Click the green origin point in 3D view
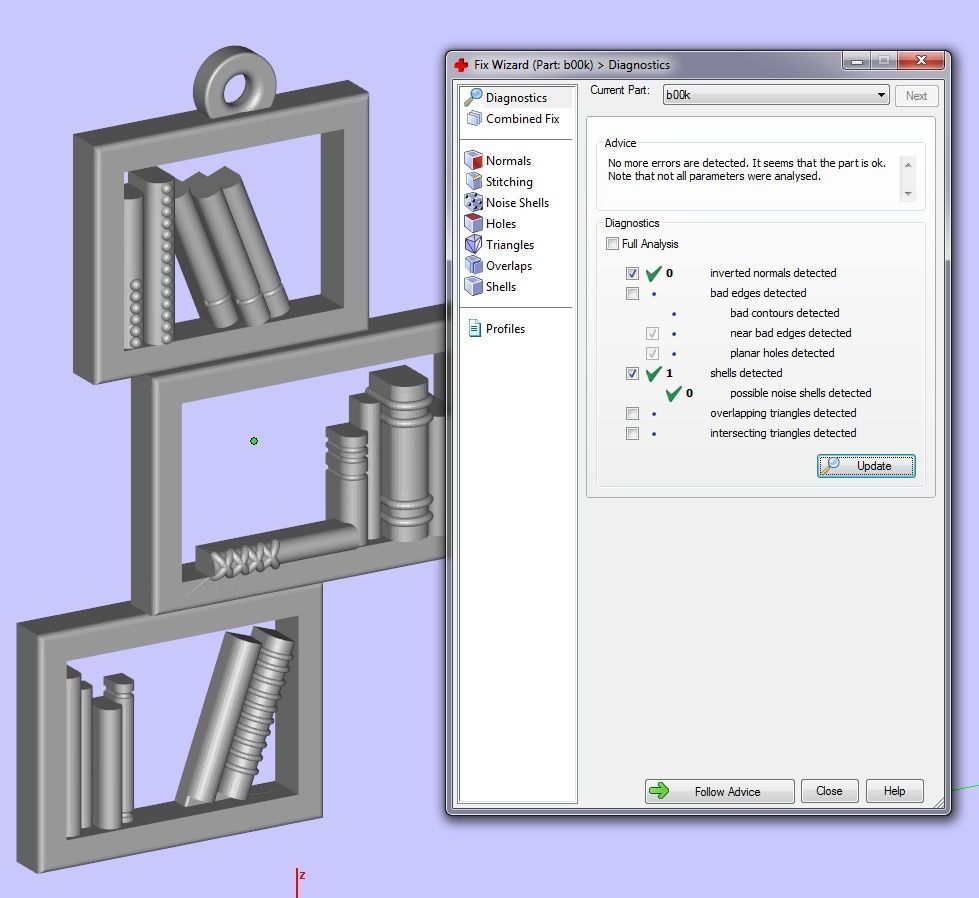The width and height of the screenshot is (979, 898). [x=253, y=441]
